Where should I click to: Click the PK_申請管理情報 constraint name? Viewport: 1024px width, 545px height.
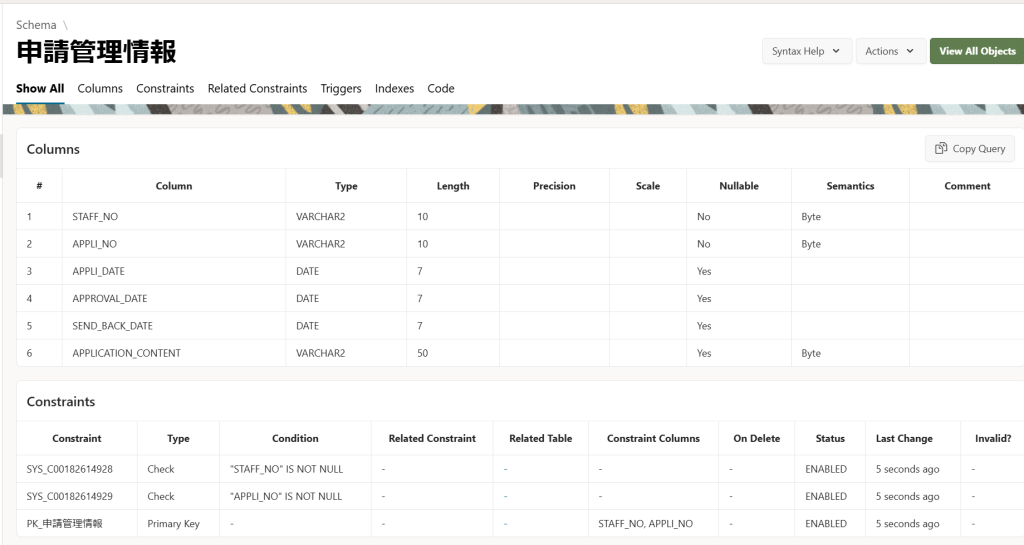click(65, 523)
